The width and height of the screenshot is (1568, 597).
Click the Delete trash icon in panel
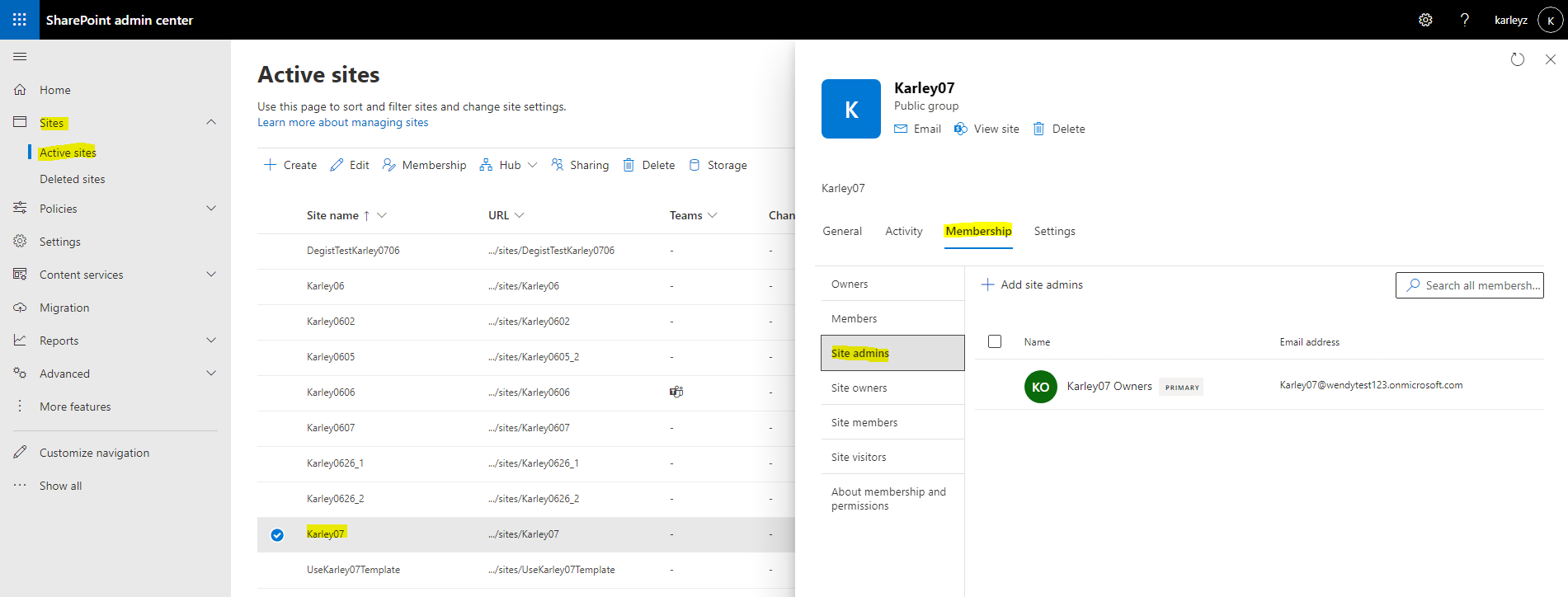click(1039, 129)
